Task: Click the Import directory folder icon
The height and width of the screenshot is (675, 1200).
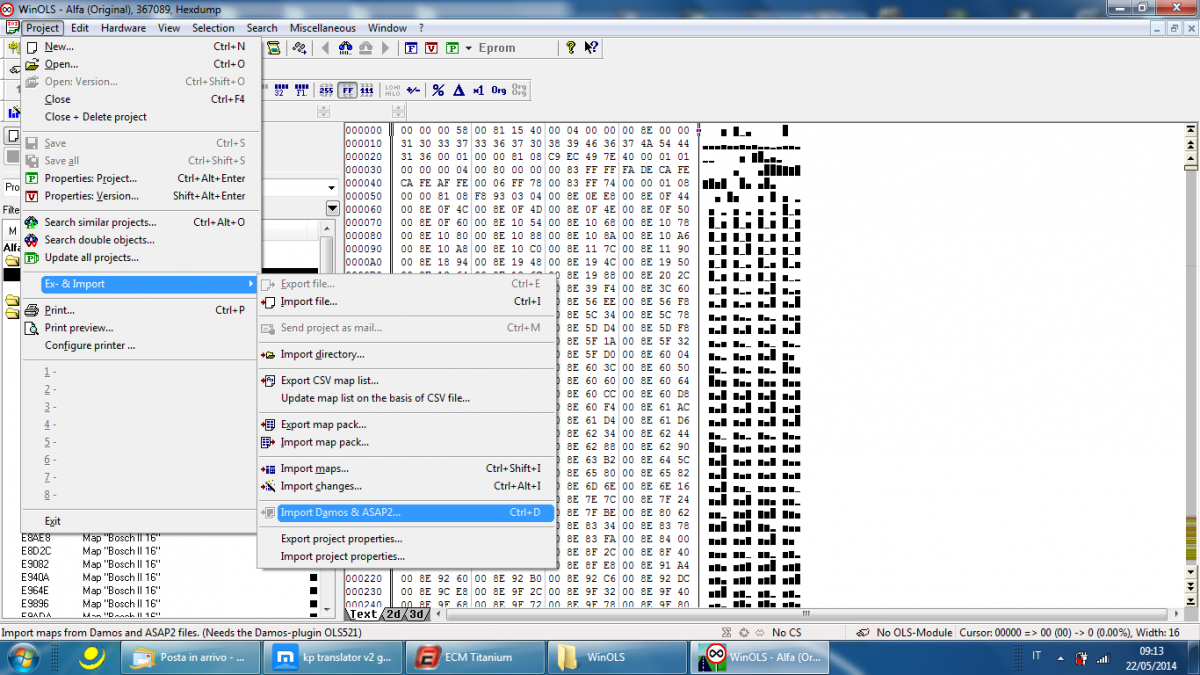Action: 268,354
